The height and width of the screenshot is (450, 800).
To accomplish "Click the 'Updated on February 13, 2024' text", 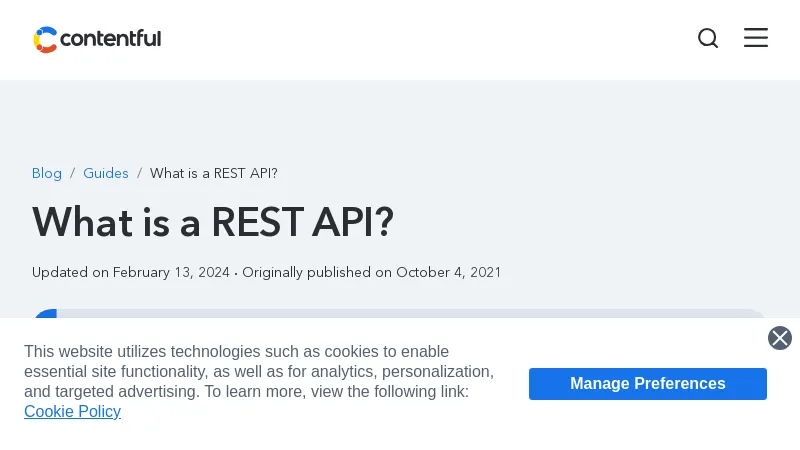I will tap(131, 272).
